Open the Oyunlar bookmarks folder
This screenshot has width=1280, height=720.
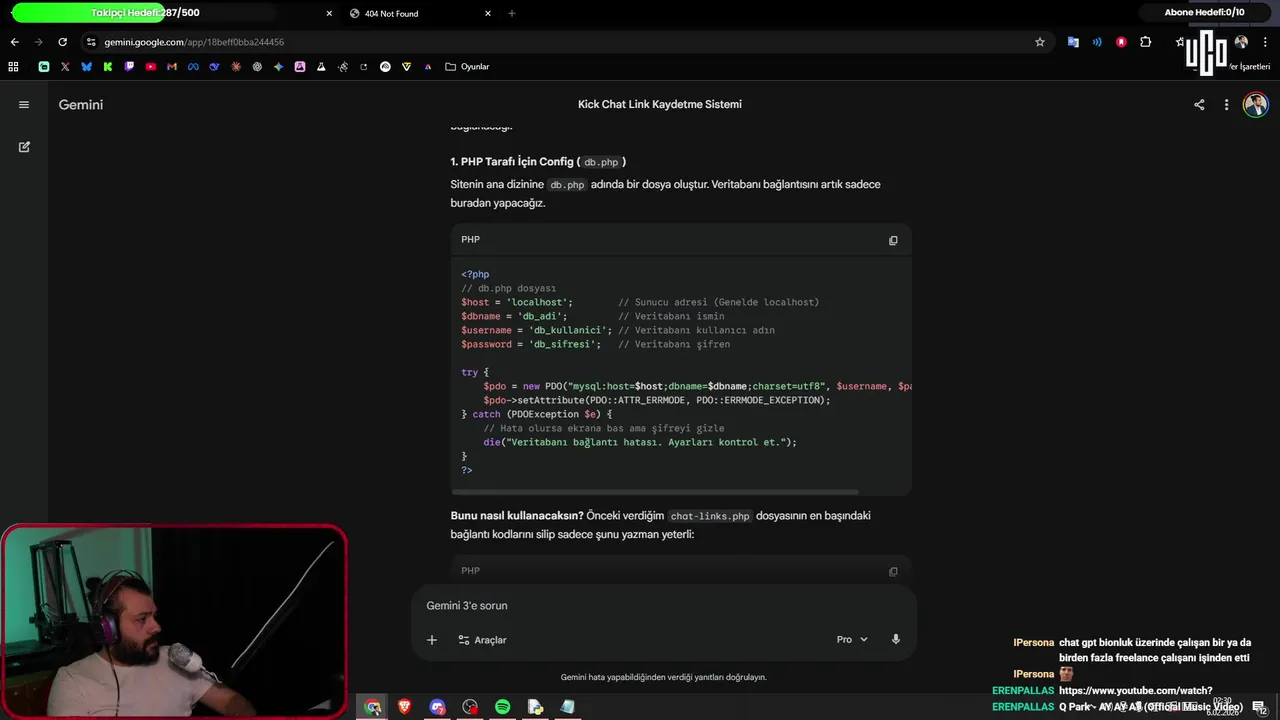point(467,67)
